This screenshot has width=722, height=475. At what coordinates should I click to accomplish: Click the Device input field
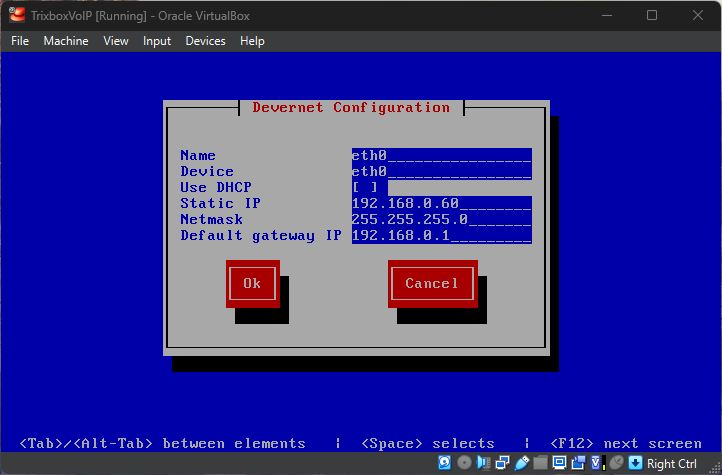click(x=442, y=172)
